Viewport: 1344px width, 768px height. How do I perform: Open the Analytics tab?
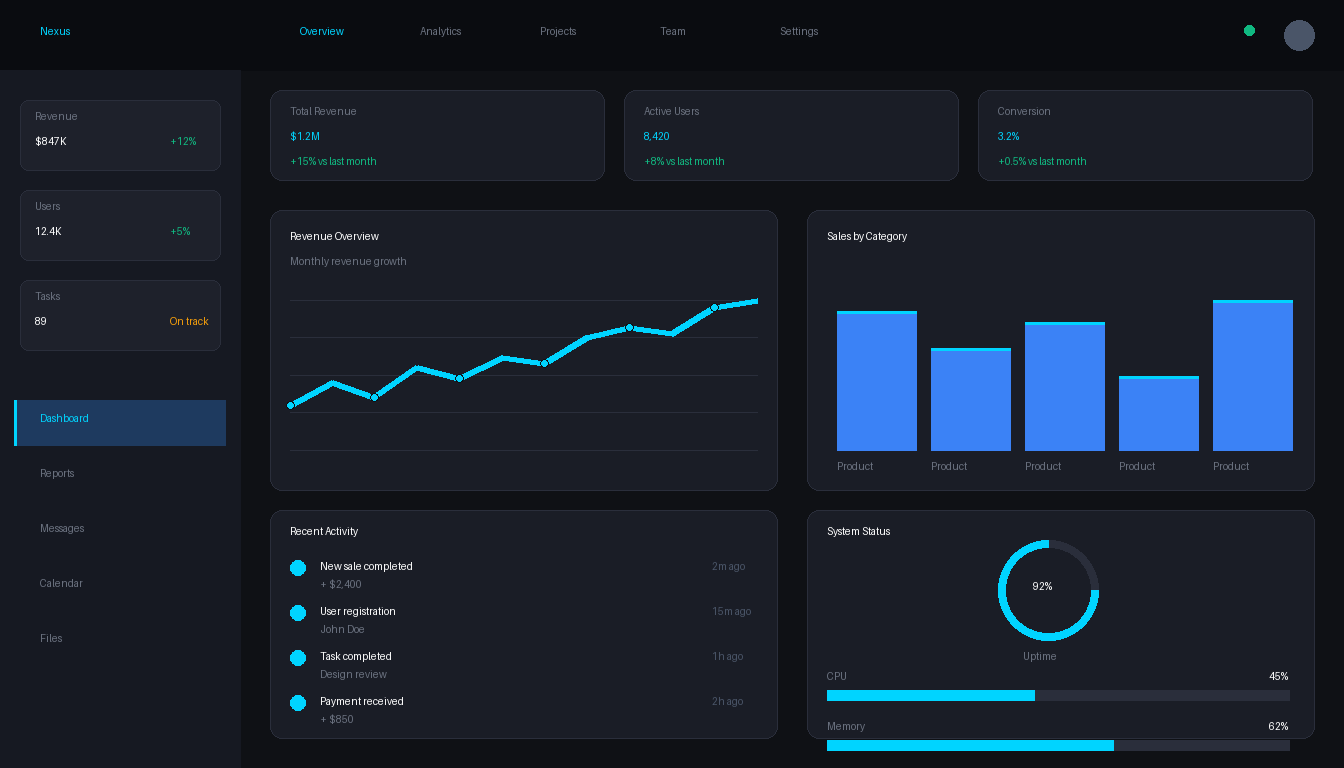click(x=440, y=31)
